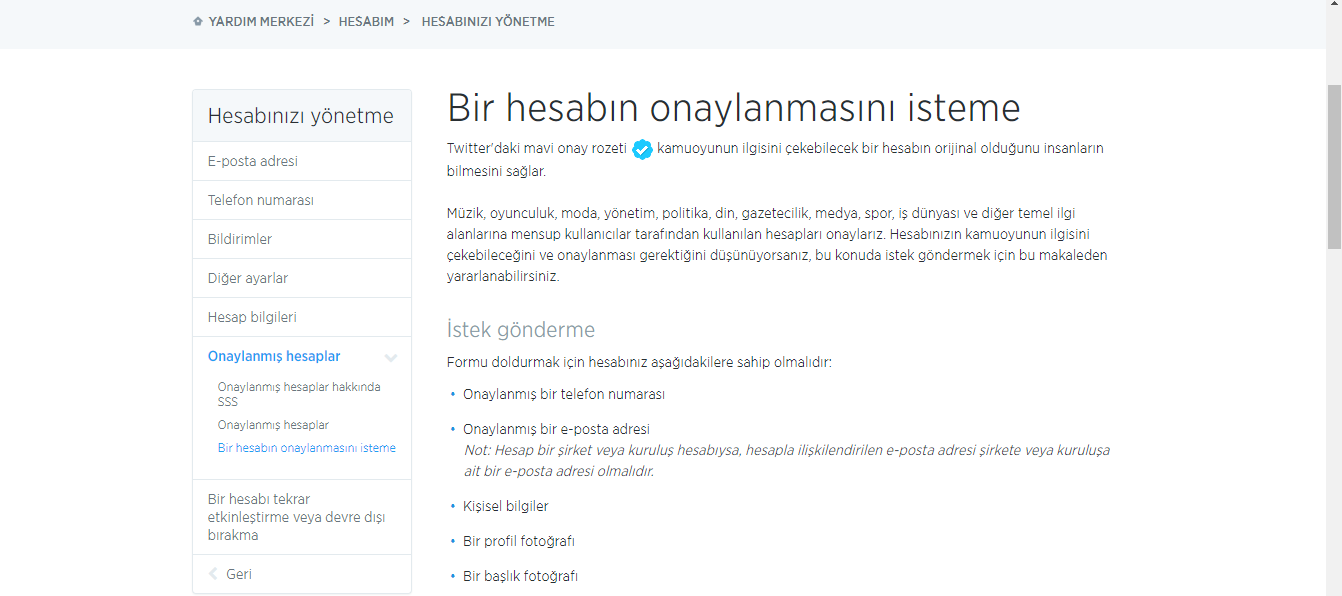The image size is (1342, 596).
Task: Click the Onaylanmış bir e-posta adresi bullet
Action: (557, 429)
